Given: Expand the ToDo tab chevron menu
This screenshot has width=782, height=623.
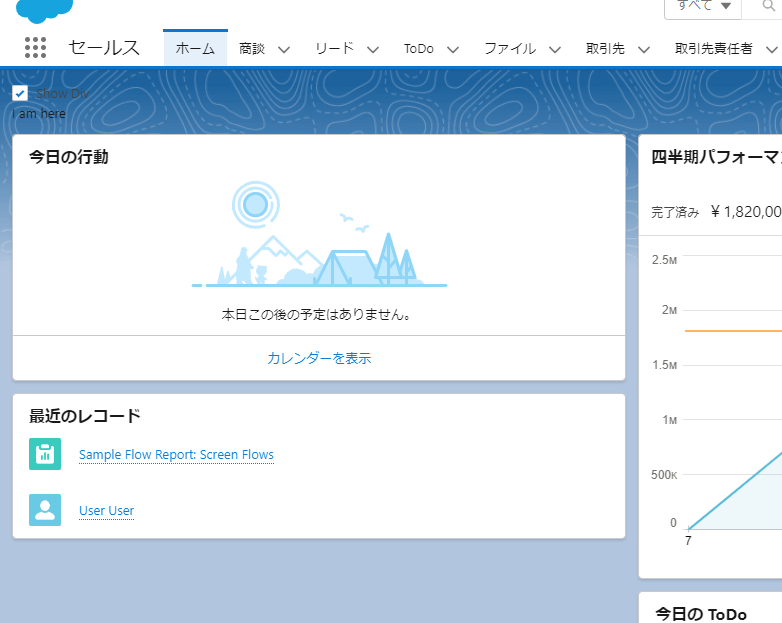Looking at the screenshot, I should click(453, 49).
